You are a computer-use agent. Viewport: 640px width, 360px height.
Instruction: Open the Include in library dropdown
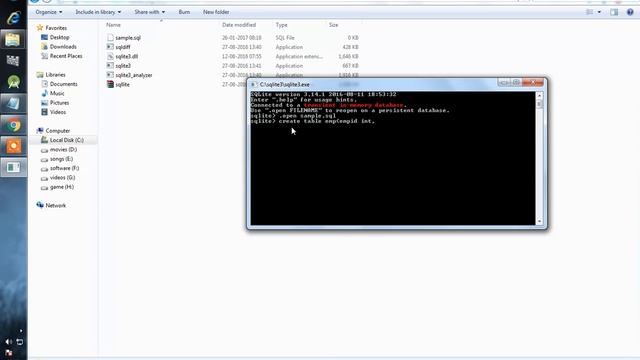tap(98, 12)
